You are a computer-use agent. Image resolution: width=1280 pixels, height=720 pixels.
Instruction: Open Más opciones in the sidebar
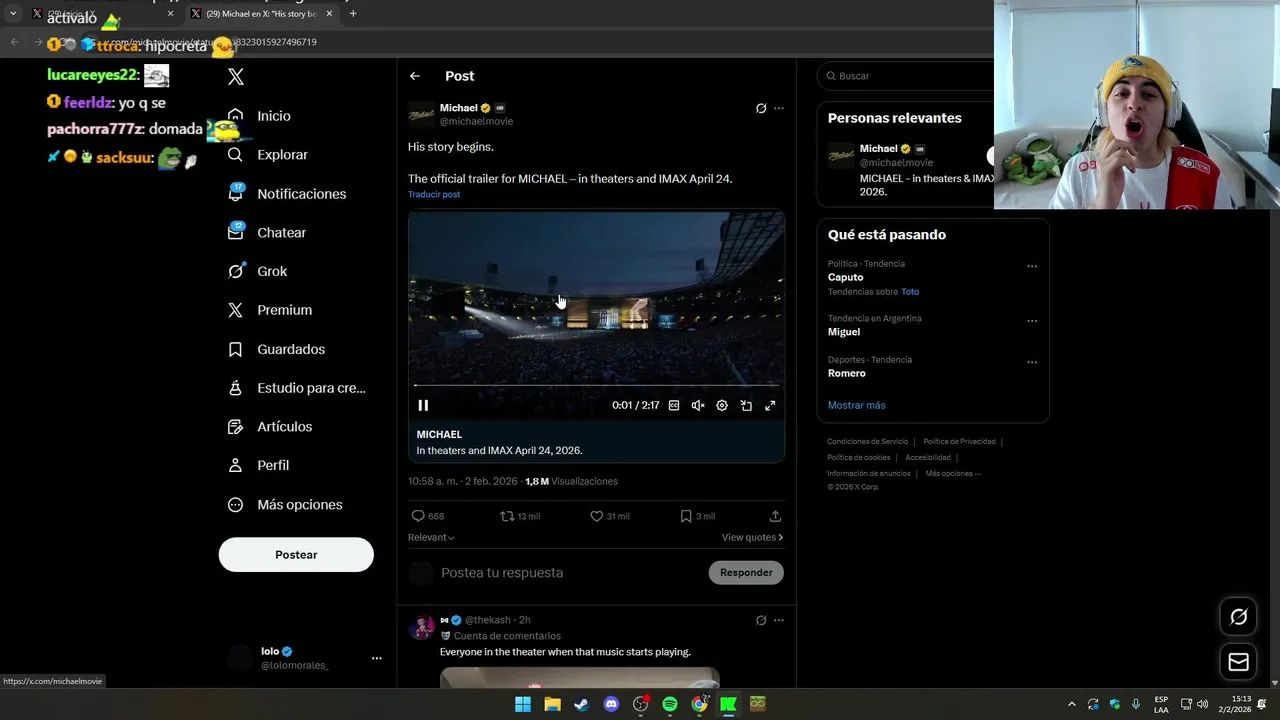point(285,505)
